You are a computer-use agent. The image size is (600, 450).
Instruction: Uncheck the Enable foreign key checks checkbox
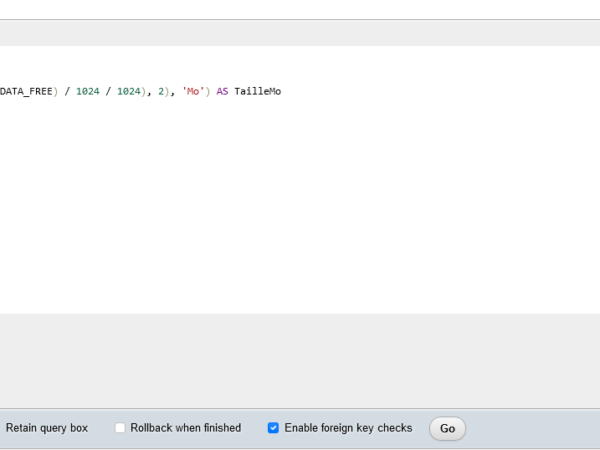tap(273, 428)
